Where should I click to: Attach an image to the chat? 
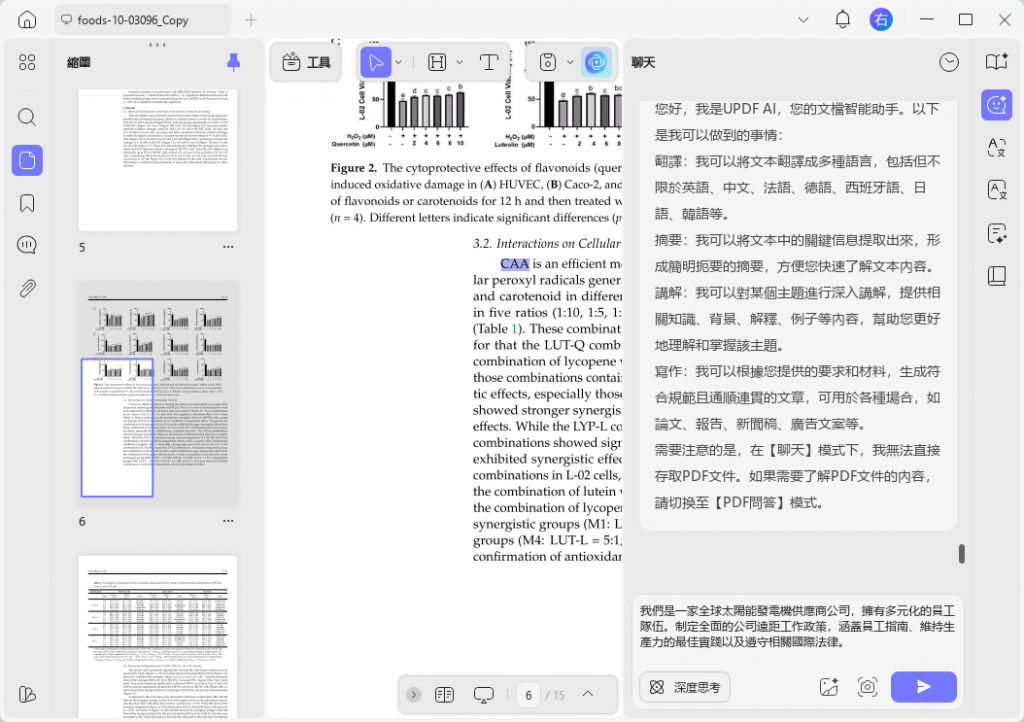point(828,687)
